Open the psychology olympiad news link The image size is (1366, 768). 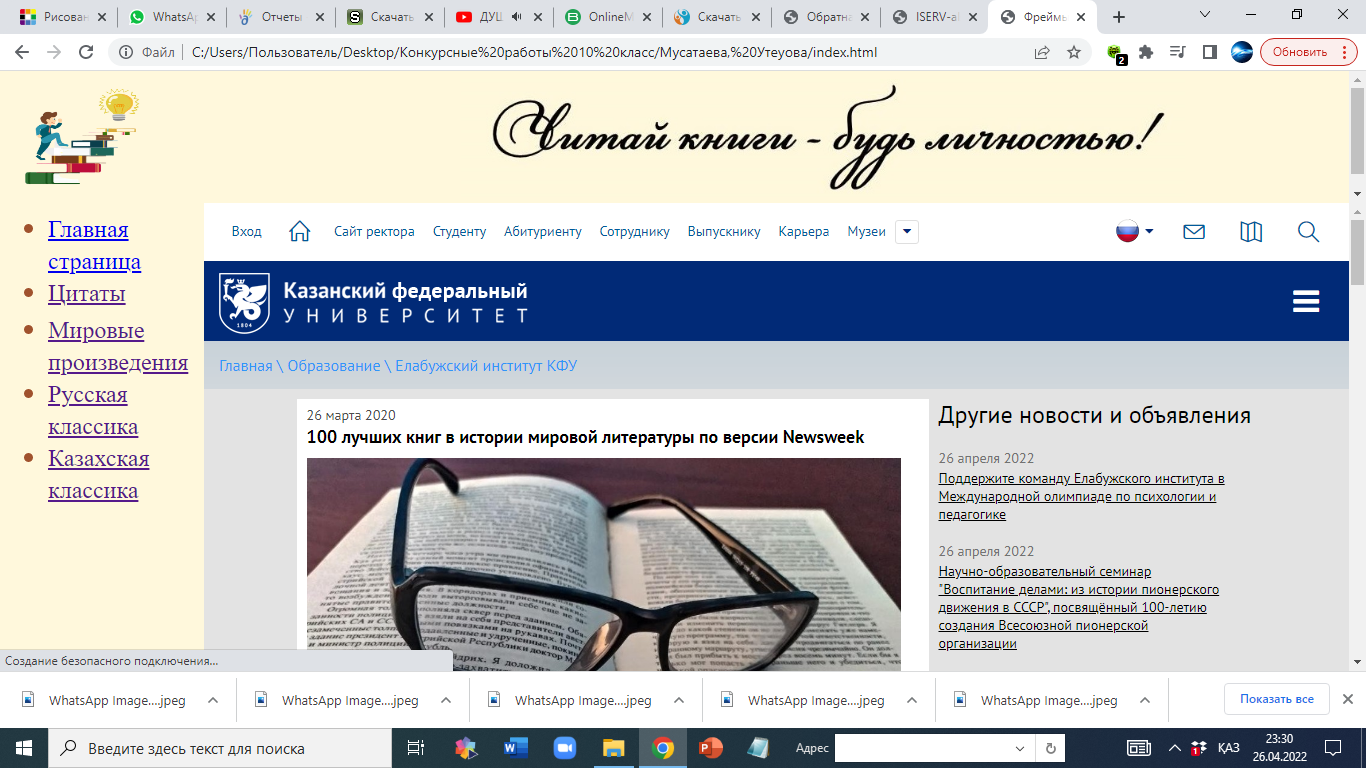(1081, 497)
